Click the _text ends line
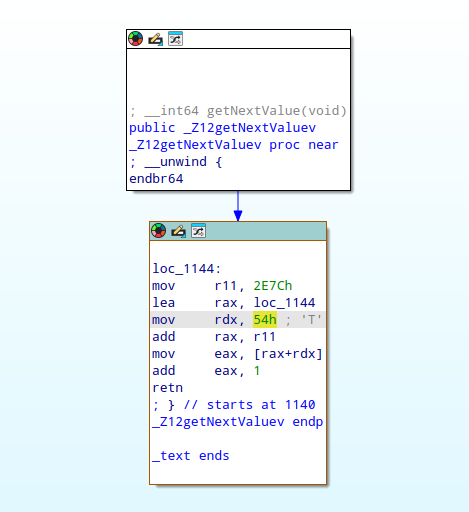 pyautogui.click(x=191, y=456)
